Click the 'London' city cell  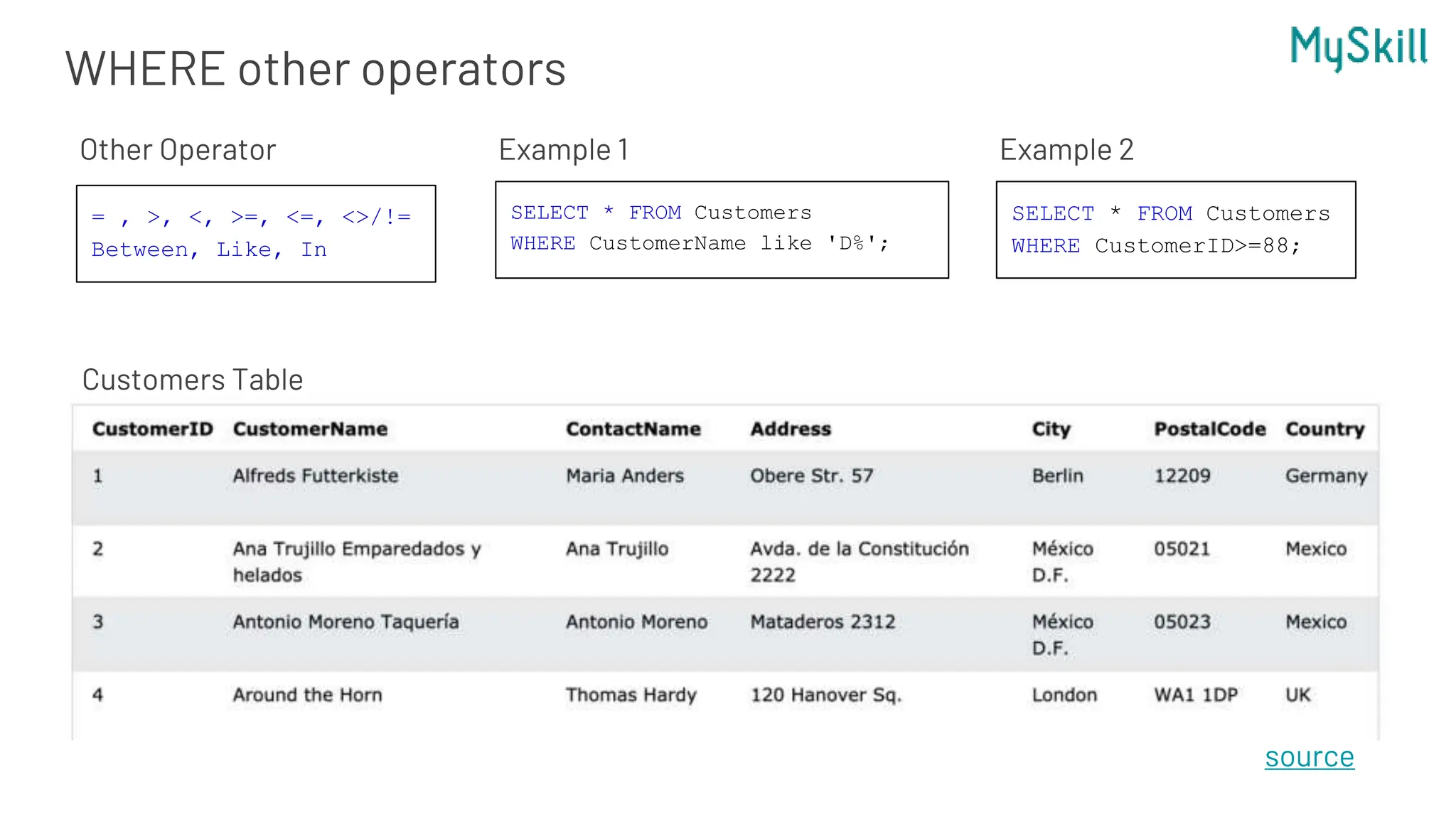[x=1065, y=695]
